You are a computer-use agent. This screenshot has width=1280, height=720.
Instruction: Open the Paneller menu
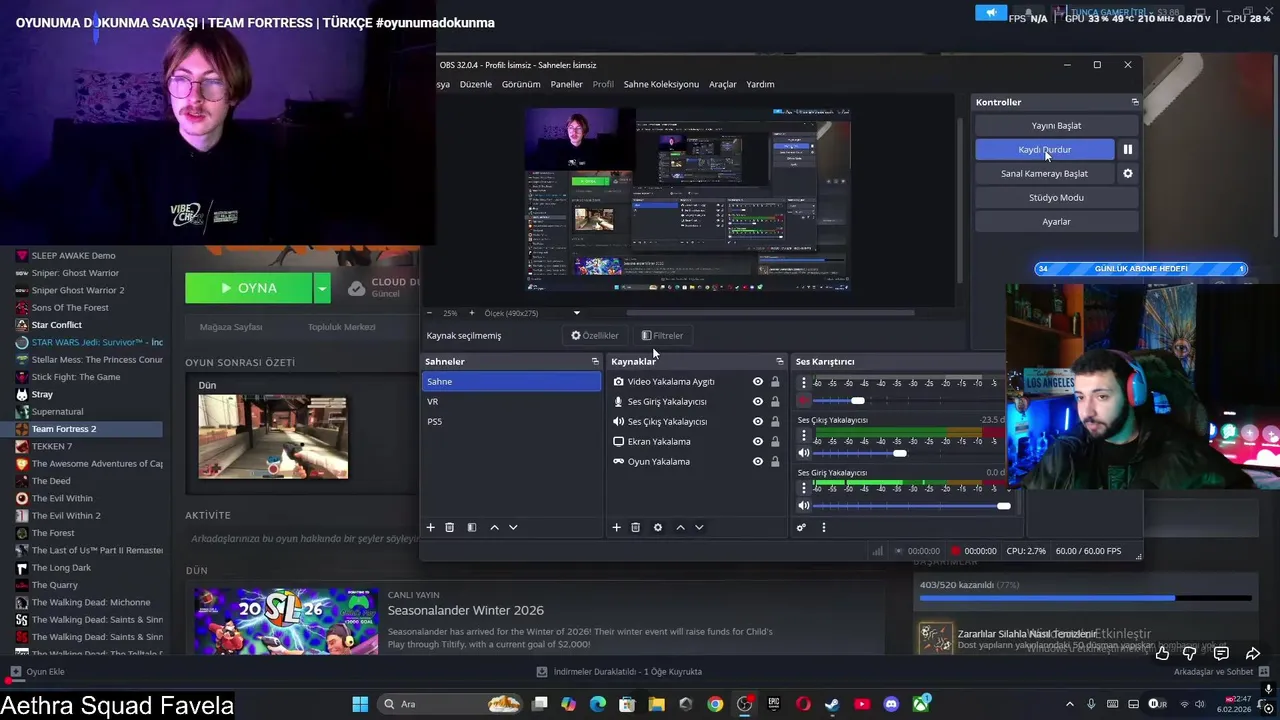click(566, 84)
